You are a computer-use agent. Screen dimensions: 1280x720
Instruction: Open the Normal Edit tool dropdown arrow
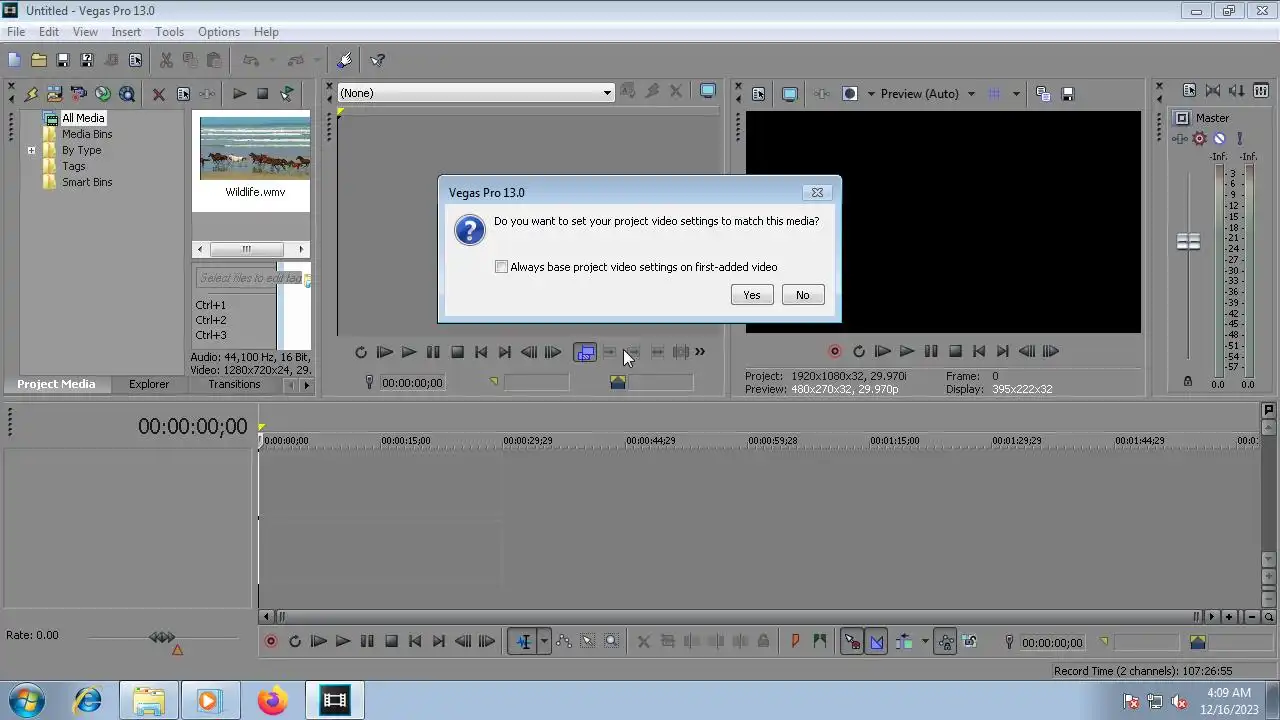pos(544,642)
